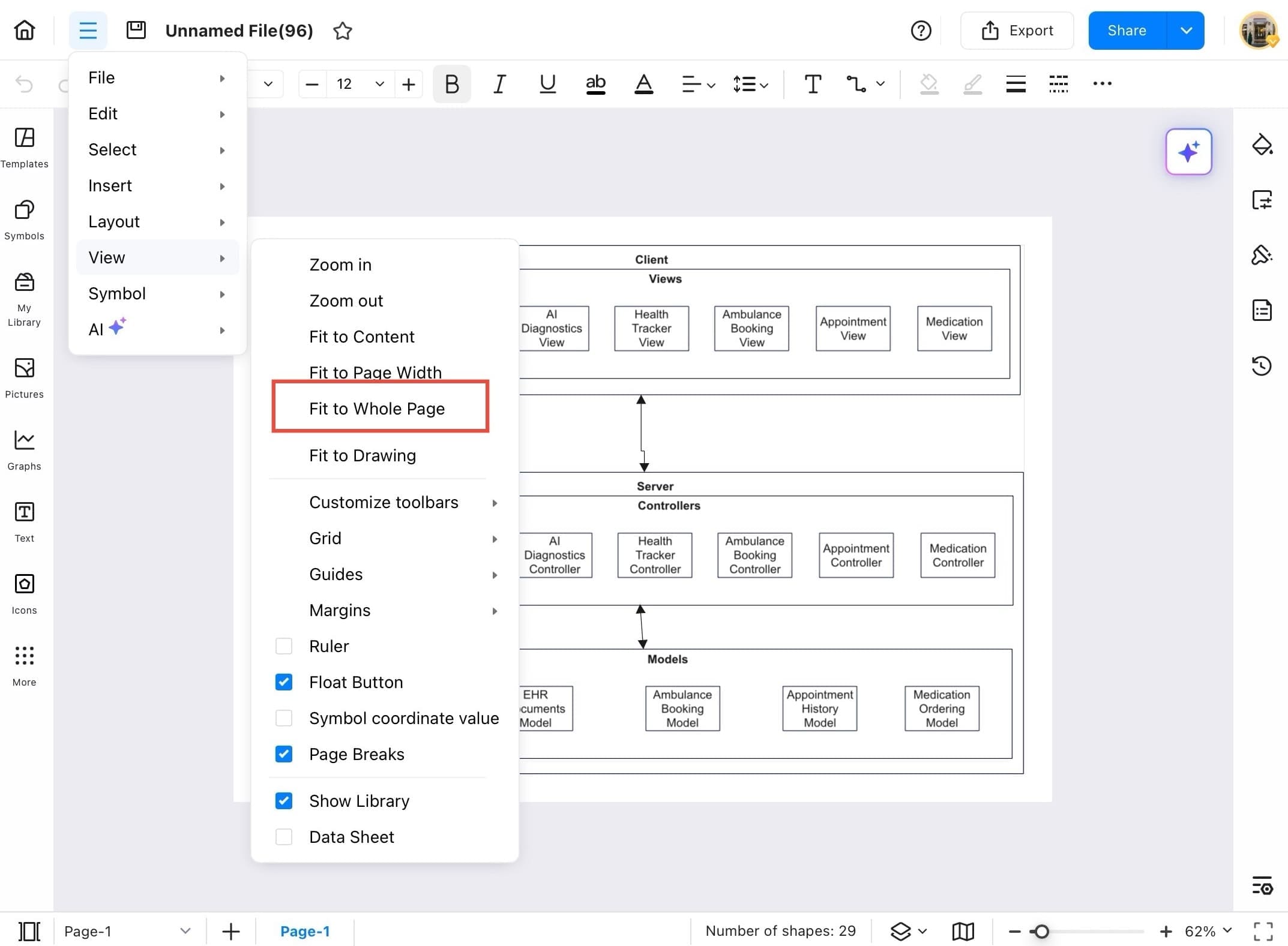
Task: Open the version history clock icon
Action: 1262,365
